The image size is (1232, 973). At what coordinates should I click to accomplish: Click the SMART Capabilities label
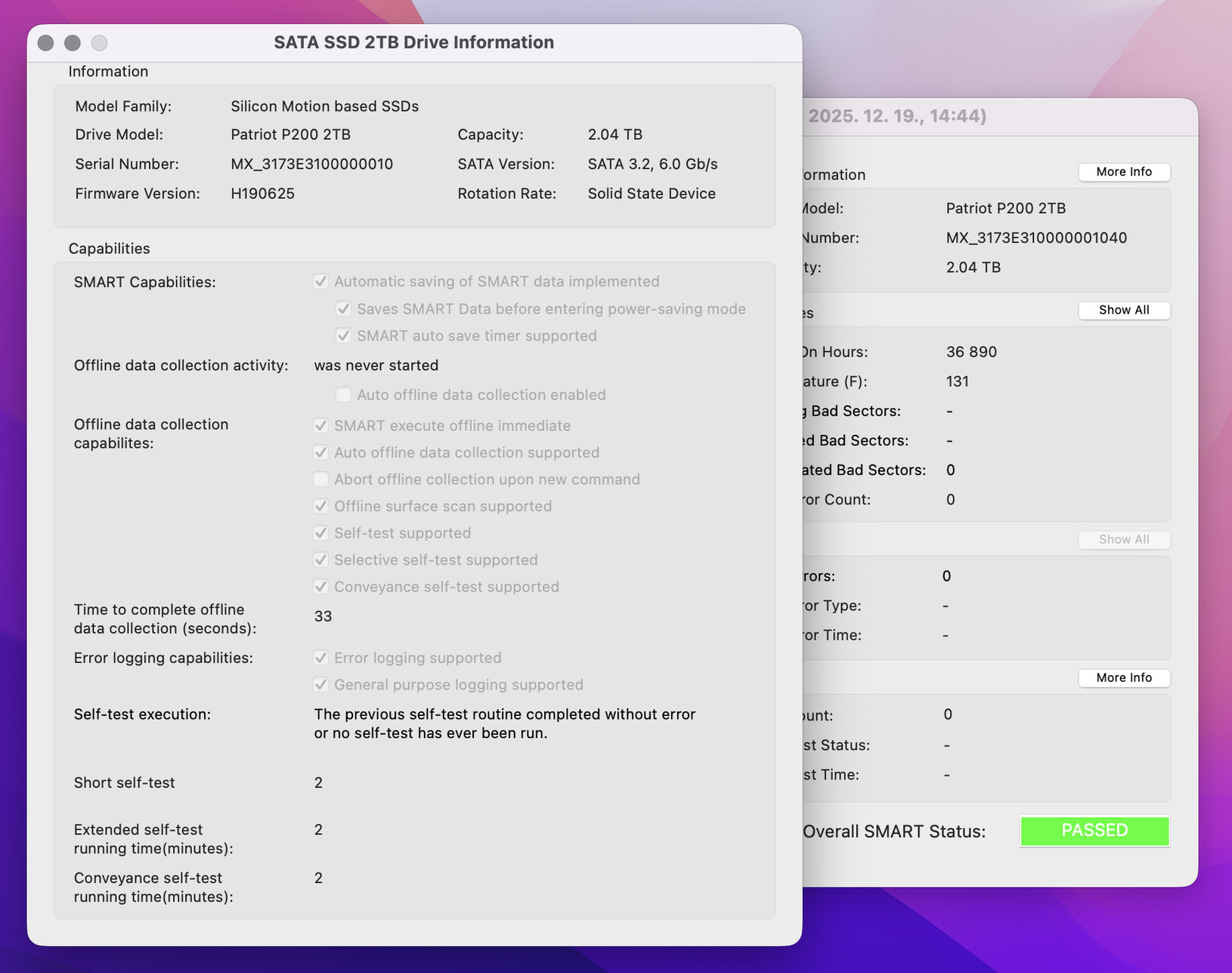click(144, 282)
